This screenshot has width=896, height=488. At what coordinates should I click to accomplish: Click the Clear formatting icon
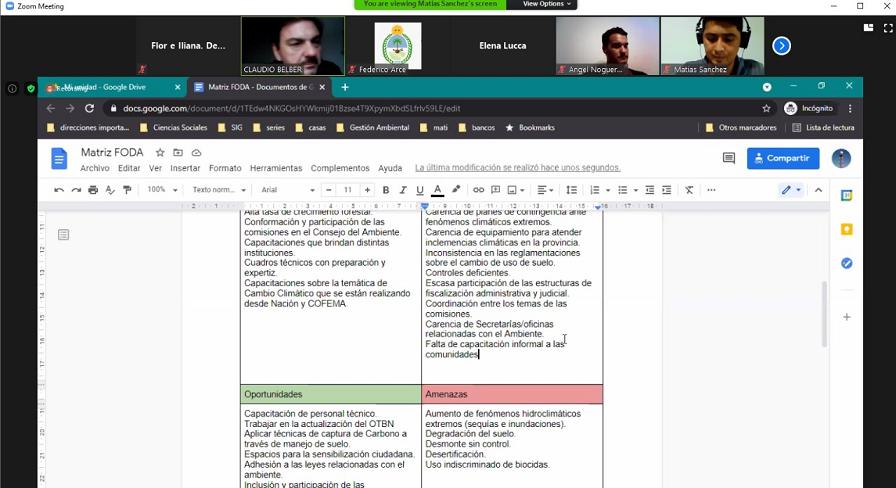tap(689, 190)
